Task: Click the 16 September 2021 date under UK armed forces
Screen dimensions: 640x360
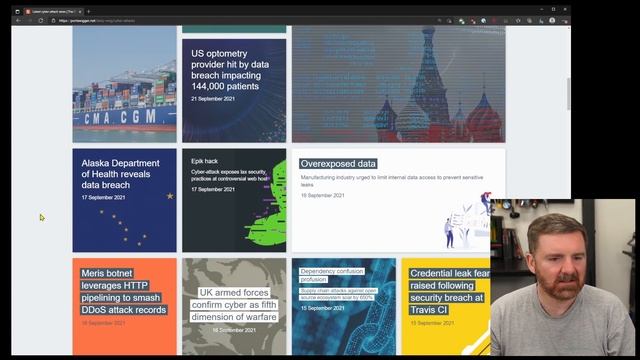Action: pyautogui.click(x=234, y=330)
